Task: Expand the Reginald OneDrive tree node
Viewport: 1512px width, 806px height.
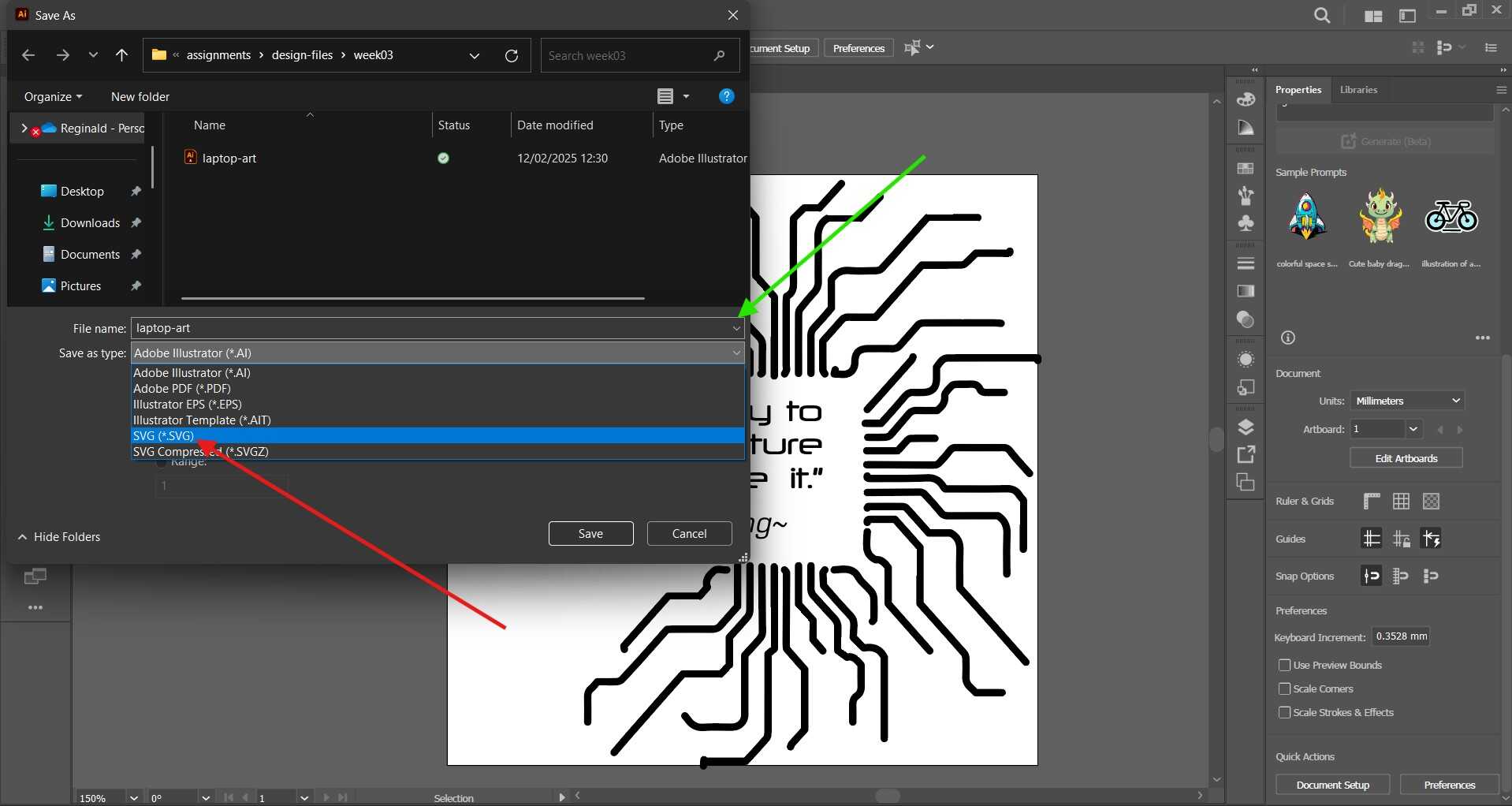Action: [24, 128]
